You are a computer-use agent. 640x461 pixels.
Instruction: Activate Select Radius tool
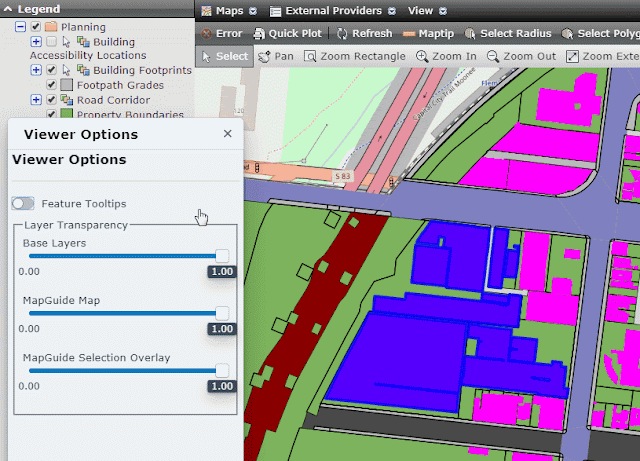(x=509, y=33)
